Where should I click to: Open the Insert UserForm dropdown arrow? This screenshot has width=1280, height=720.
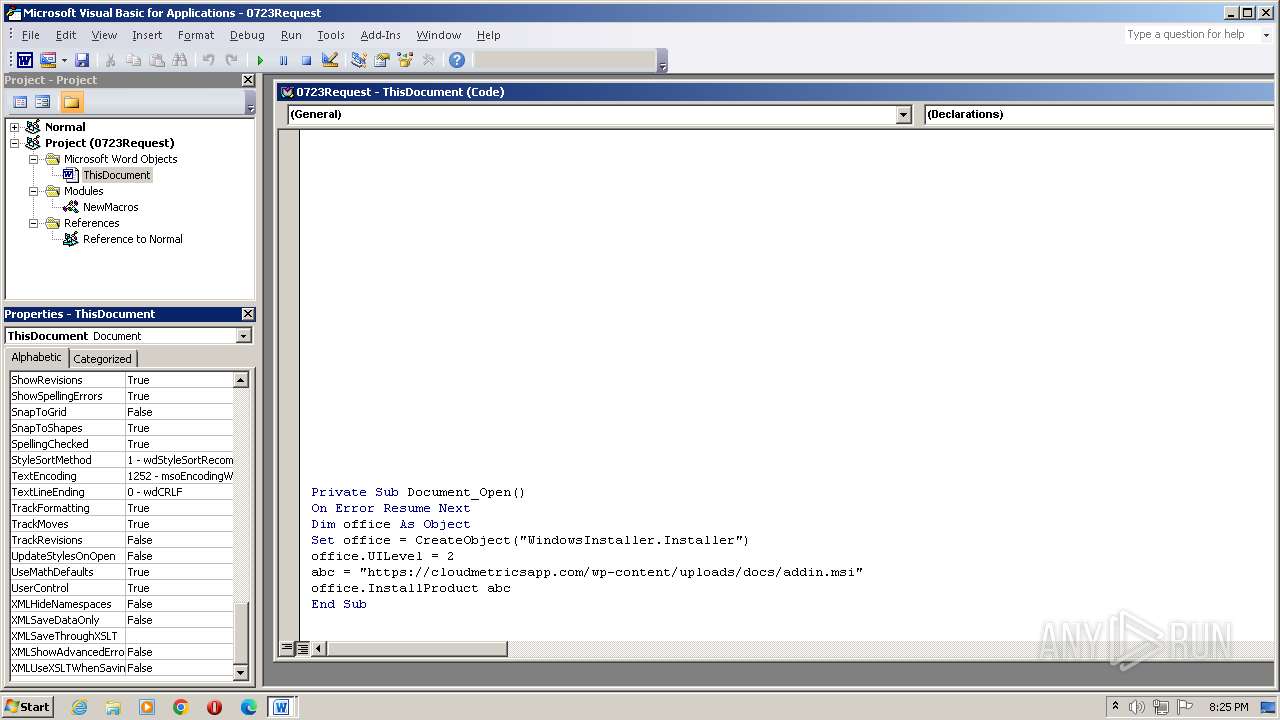click(x=64, y=60)
